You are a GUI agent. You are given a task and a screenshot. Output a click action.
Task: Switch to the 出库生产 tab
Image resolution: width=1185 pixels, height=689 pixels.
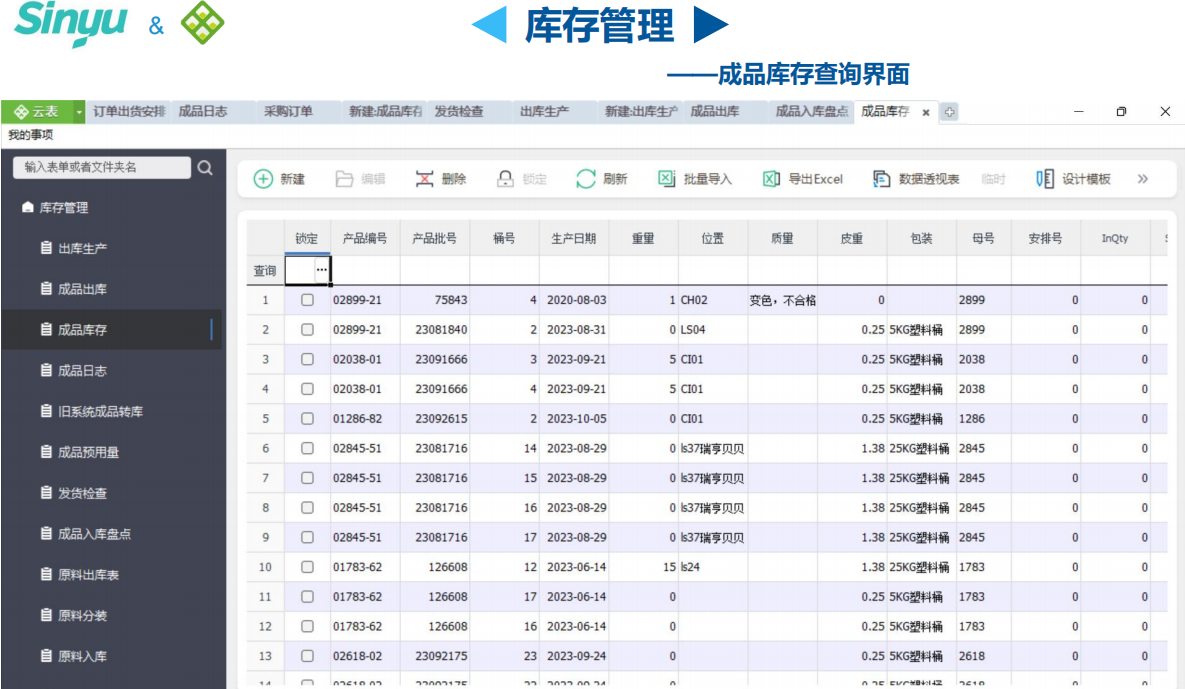[x=544, y=112]
